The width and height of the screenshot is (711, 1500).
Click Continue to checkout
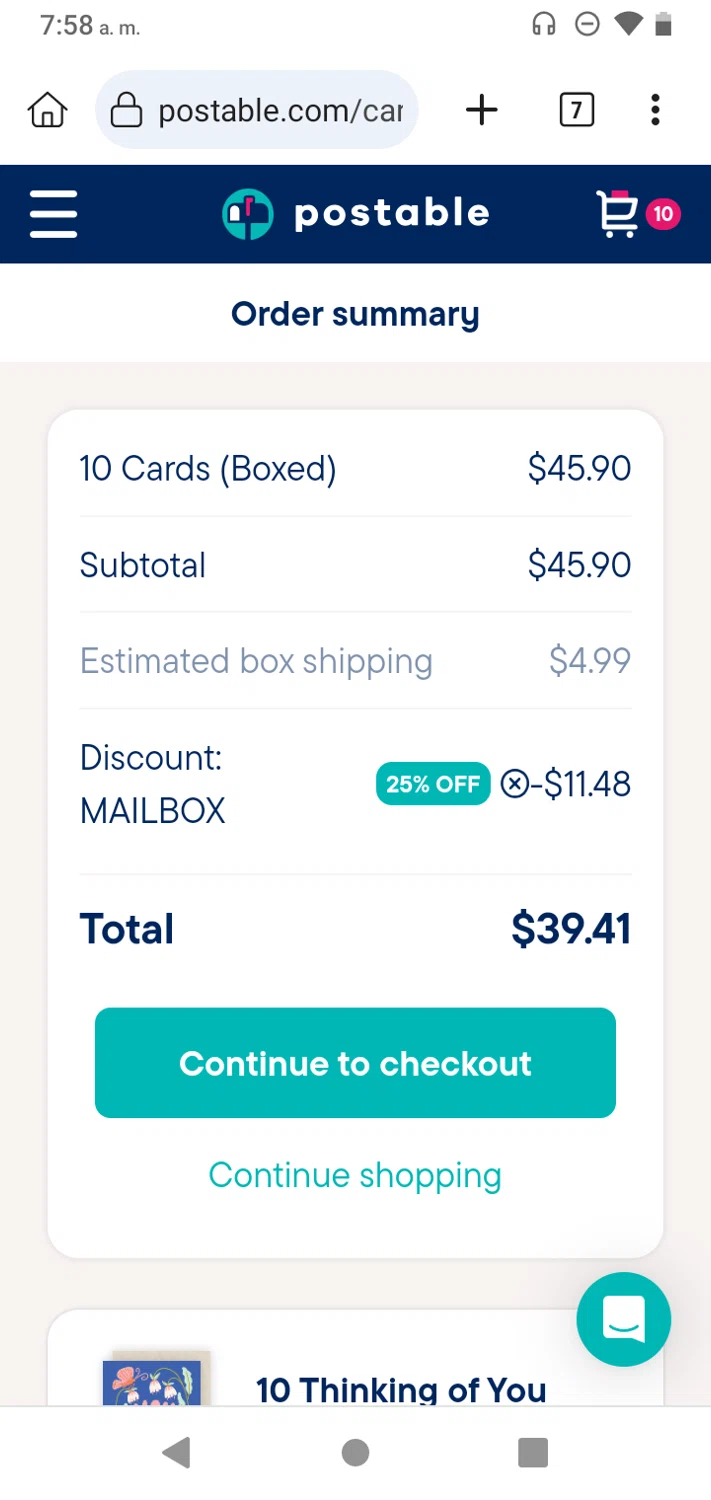coord(355,1063)
